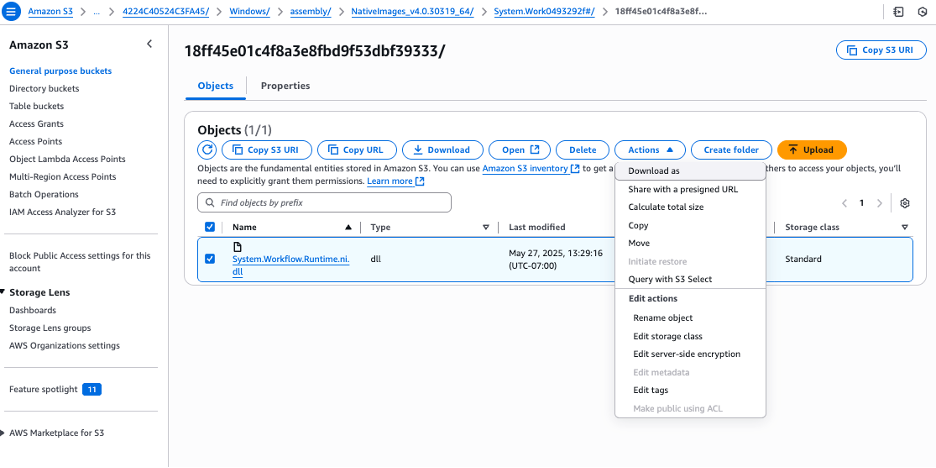The width and height of the screenshot is (936, 468).
Task: Go to the next page arrow
Action: [879, 203]
